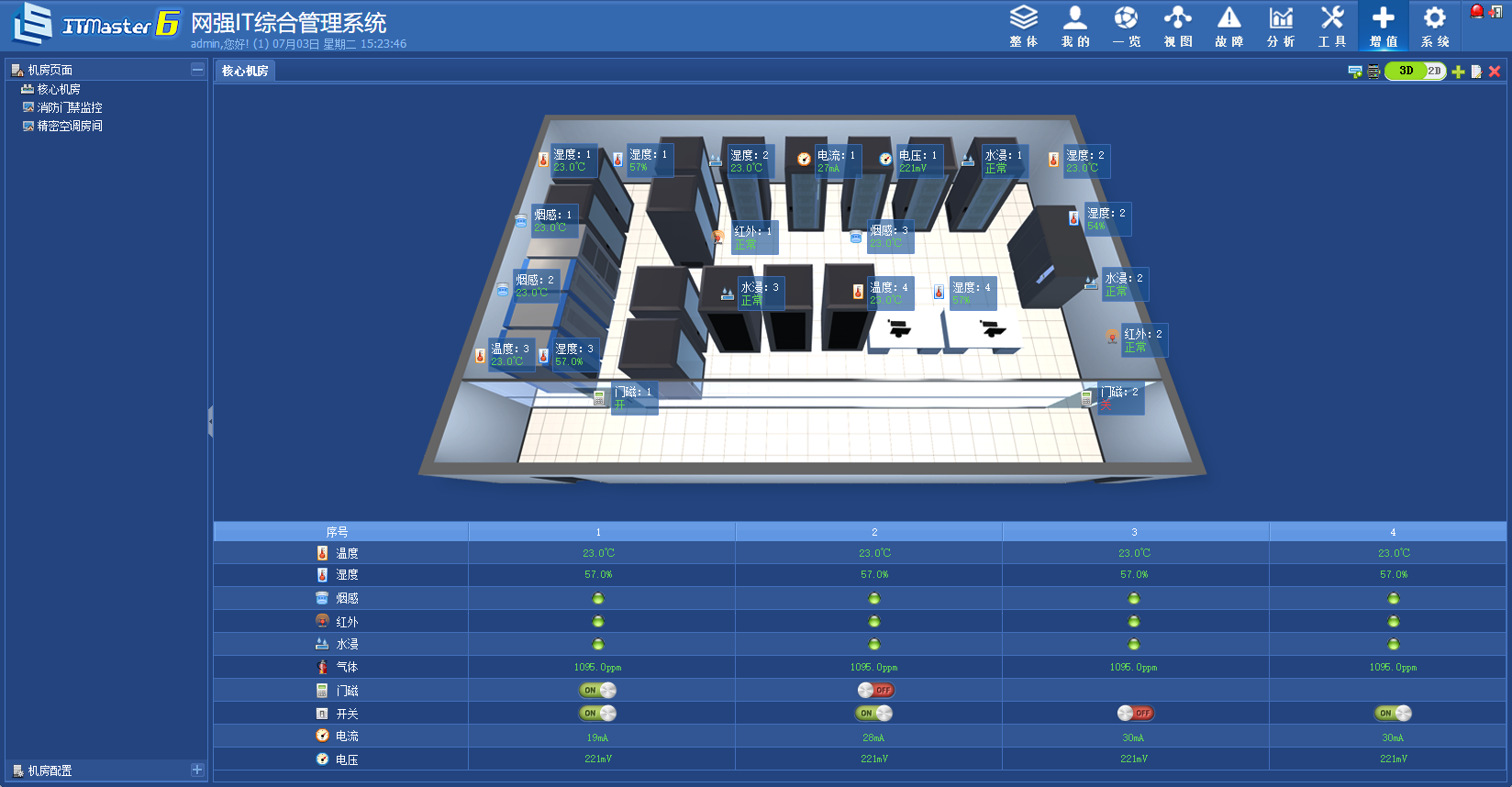The width and height of the screenshot is (1512, 787).
Task: Toggle 开关 switch number 3
Action: (x=1134, y=713)
